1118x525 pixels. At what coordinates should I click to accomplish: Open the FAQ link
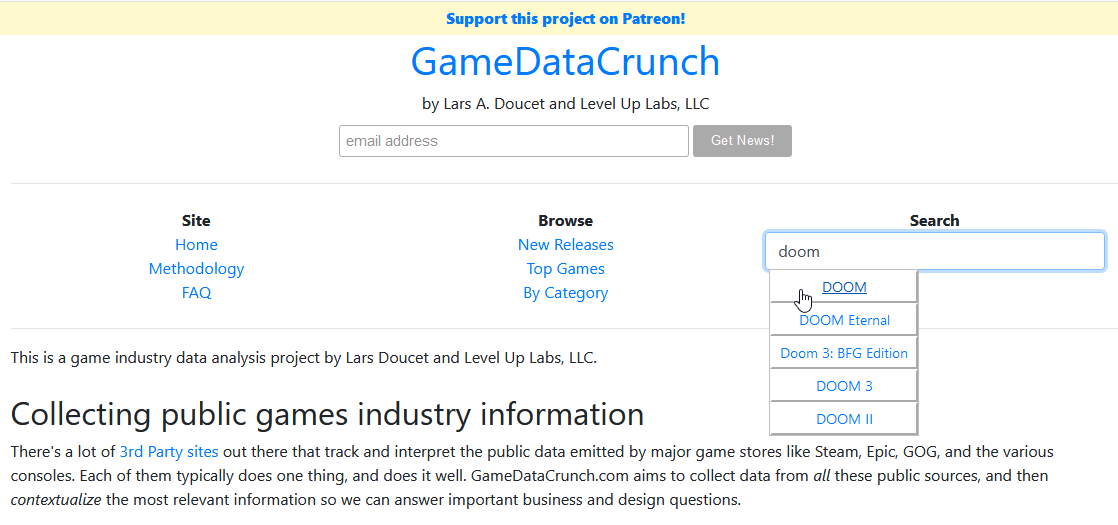coord(196,293)
